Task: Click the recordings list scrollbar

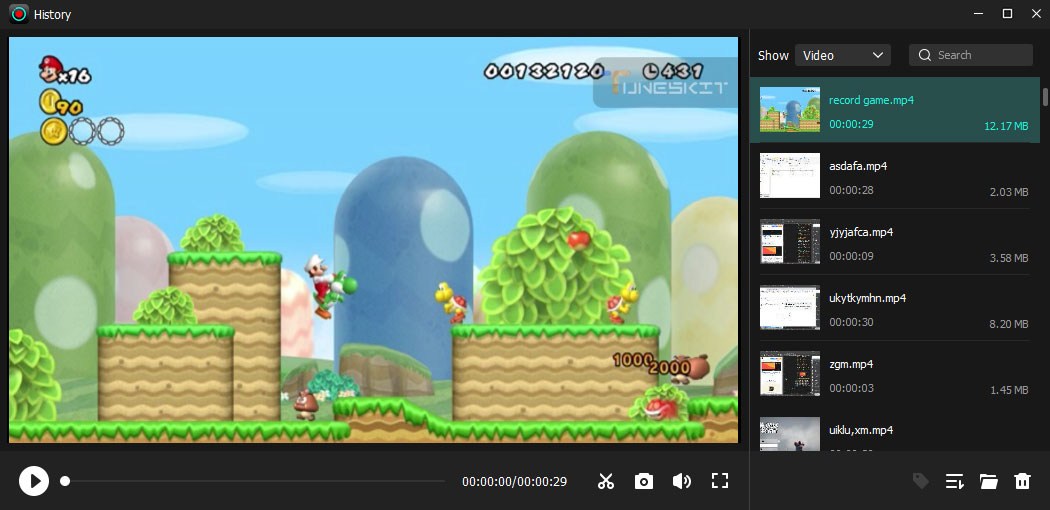Action: 1045,96
